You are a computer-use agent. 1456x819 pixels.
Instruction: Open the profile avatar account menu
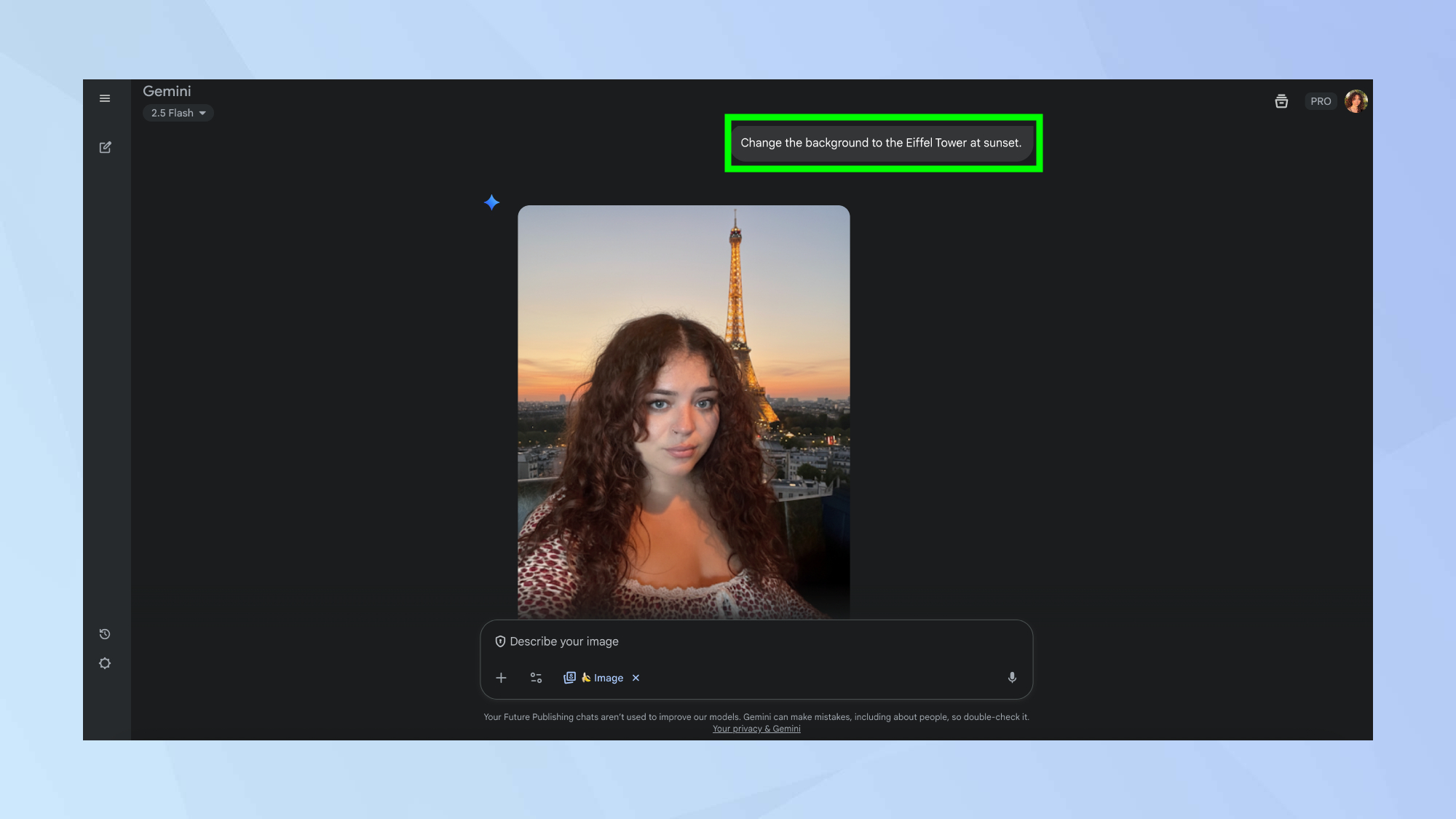pos(1356,101)
